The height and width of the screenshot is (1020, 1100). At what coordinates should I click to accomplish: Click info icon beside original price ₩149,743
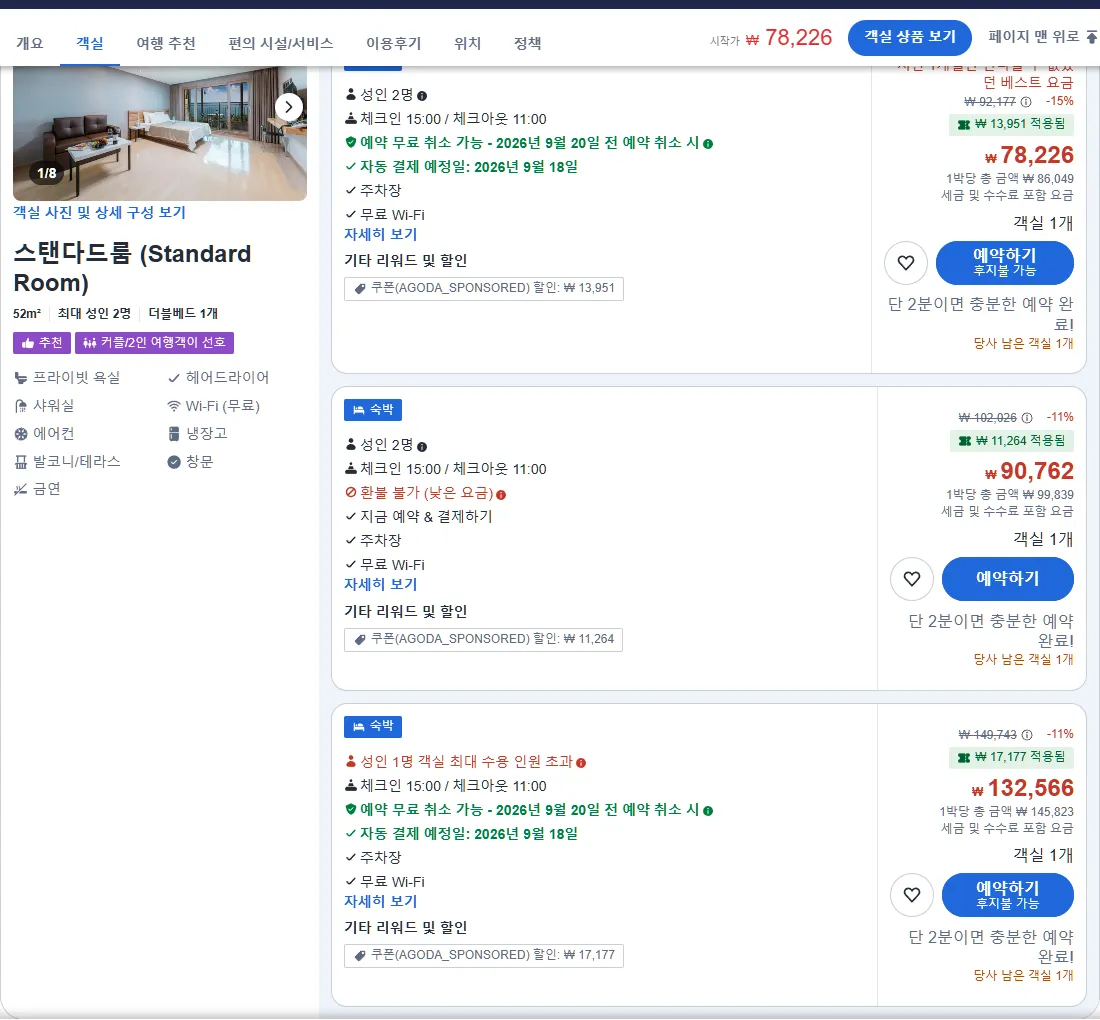pos(1026,734)
